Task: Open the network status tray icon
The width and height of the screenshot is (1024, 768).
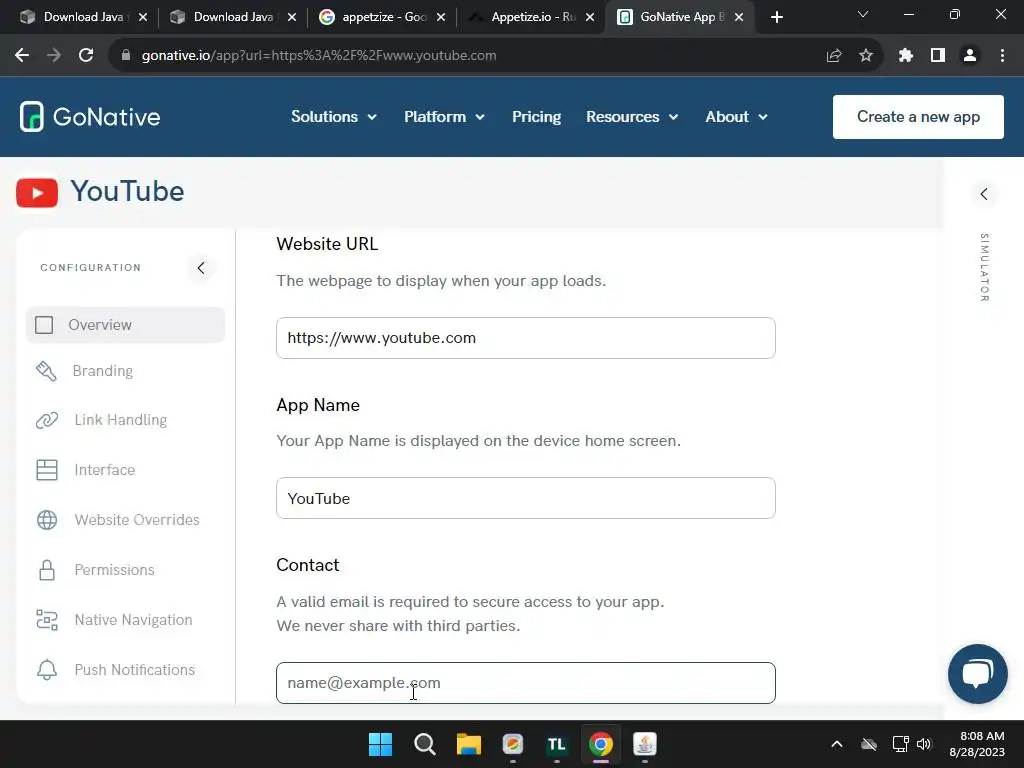Action: click(901, 744)
